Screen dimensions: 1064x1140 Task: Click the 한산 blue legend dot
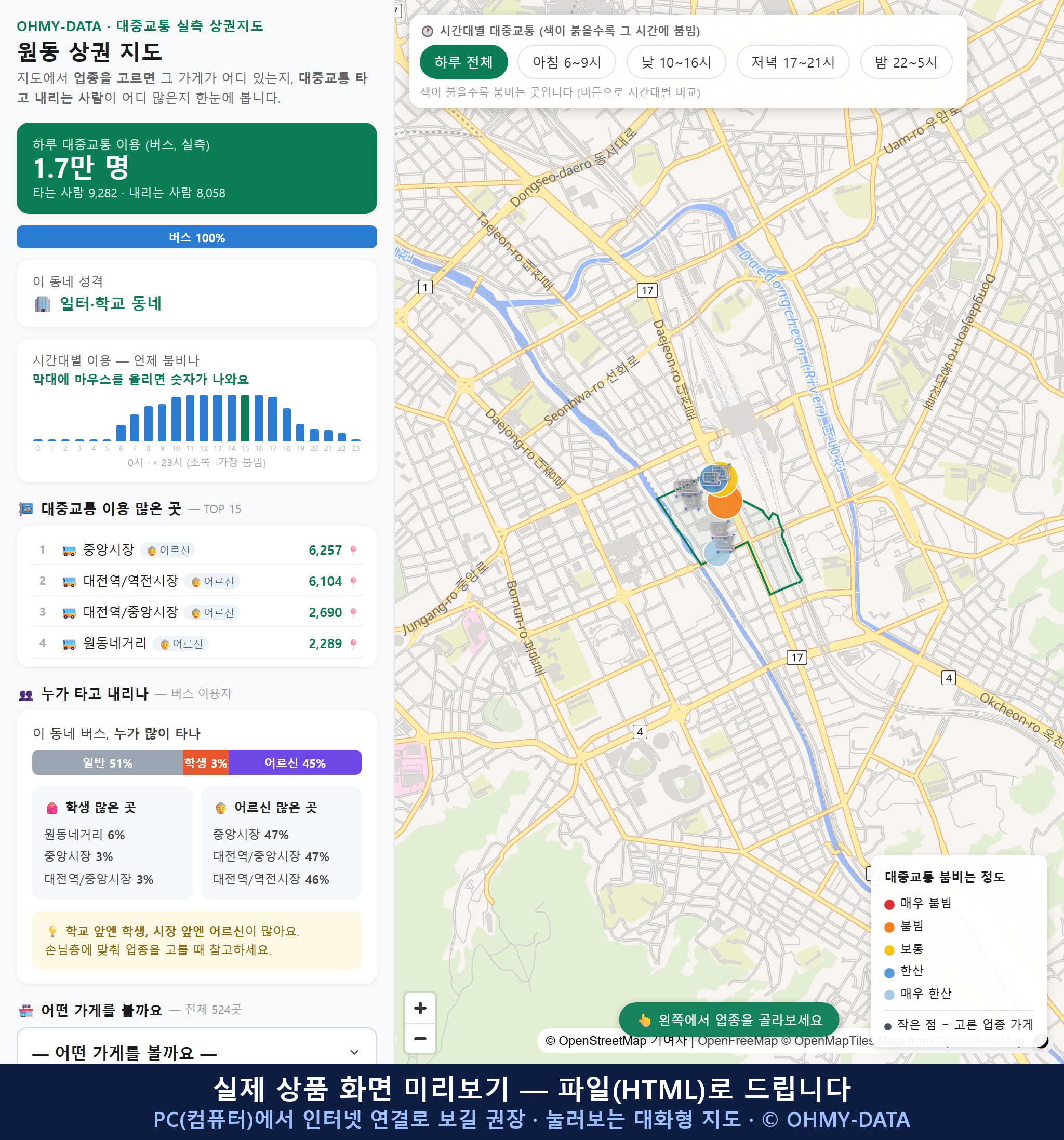[889, 973]
